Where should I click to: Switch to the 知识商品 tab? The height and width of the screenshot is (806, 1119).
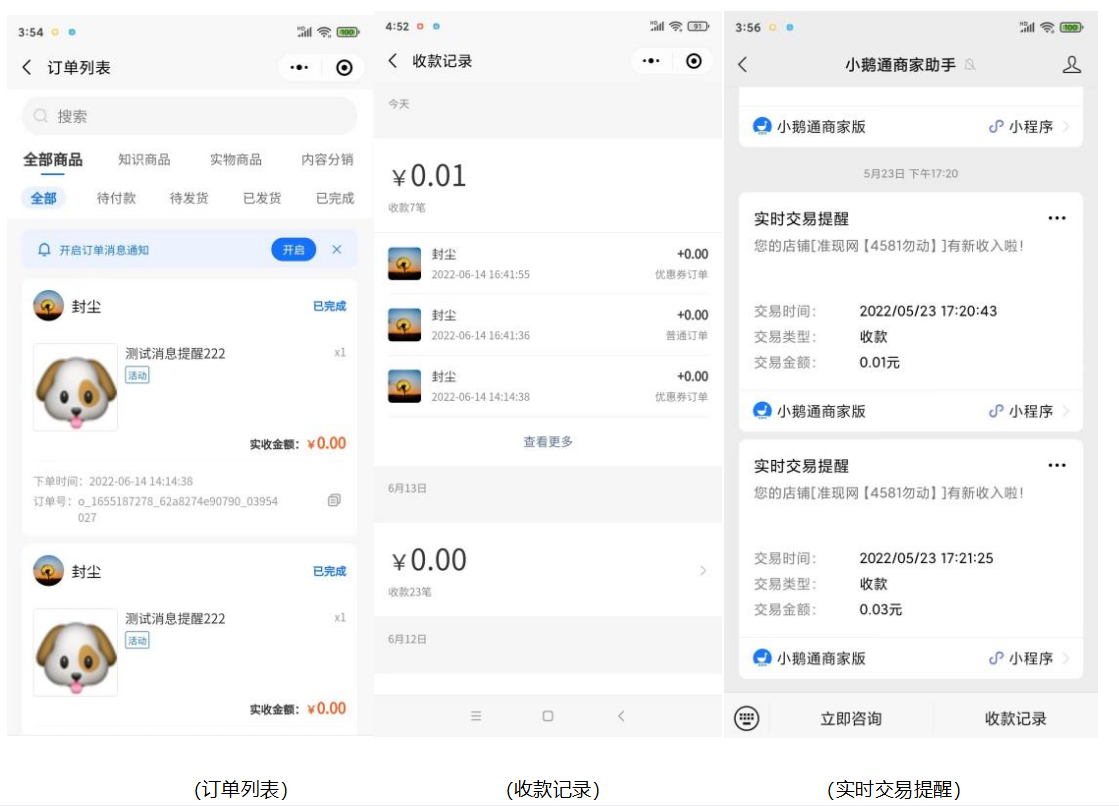(144, 159)
